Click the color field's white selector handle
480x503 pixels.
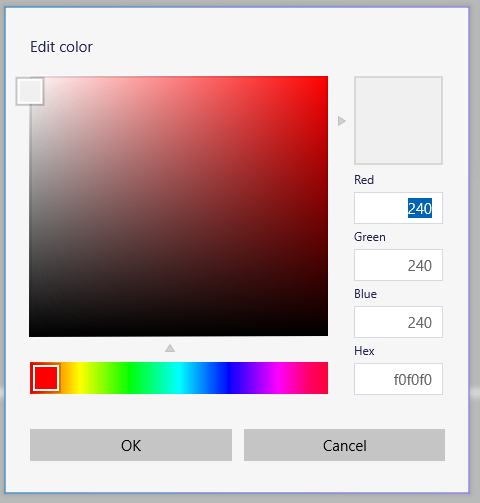[30, 91]
